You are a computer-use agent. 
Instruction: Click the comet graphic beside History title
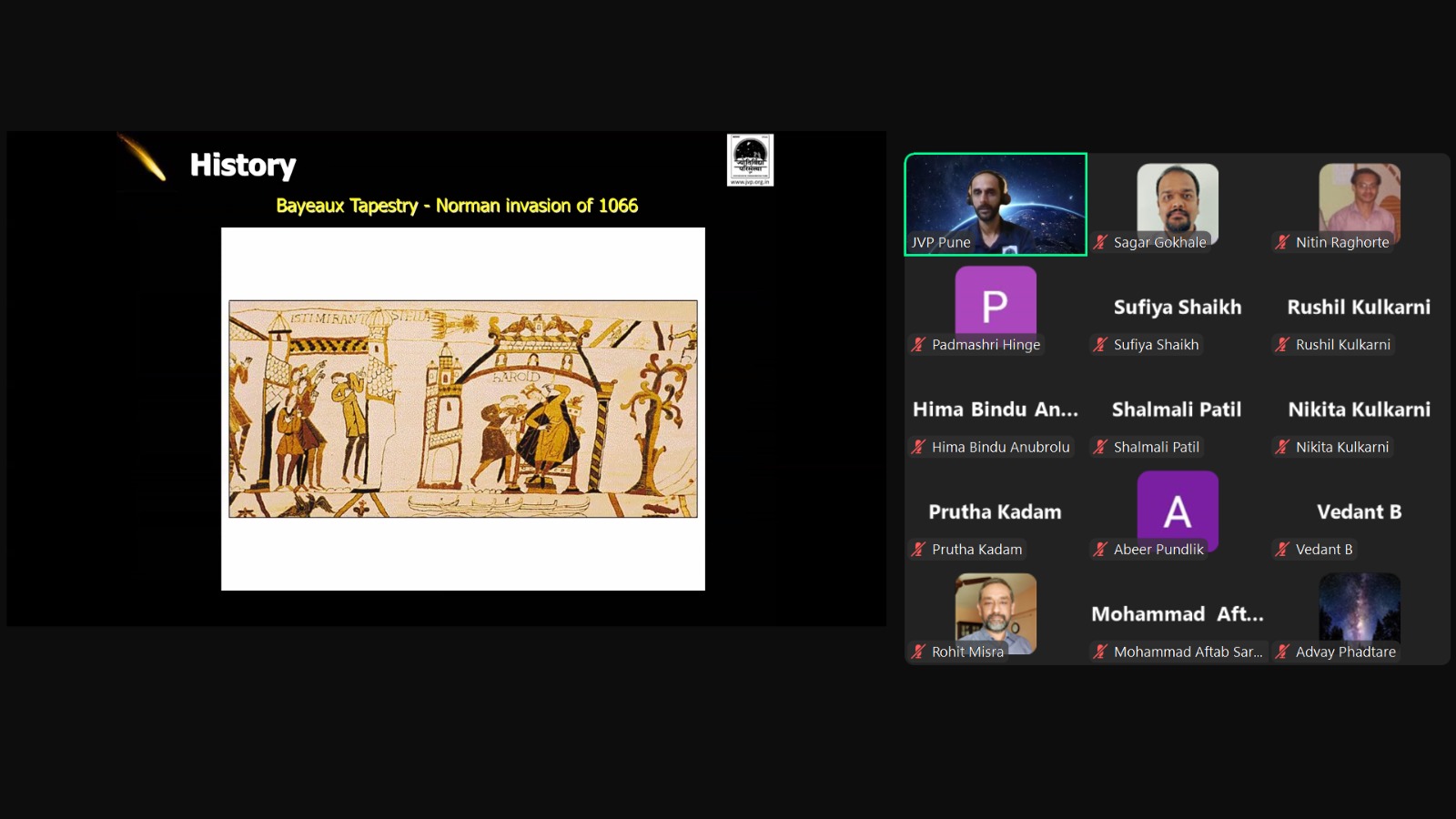coord(142,157)
